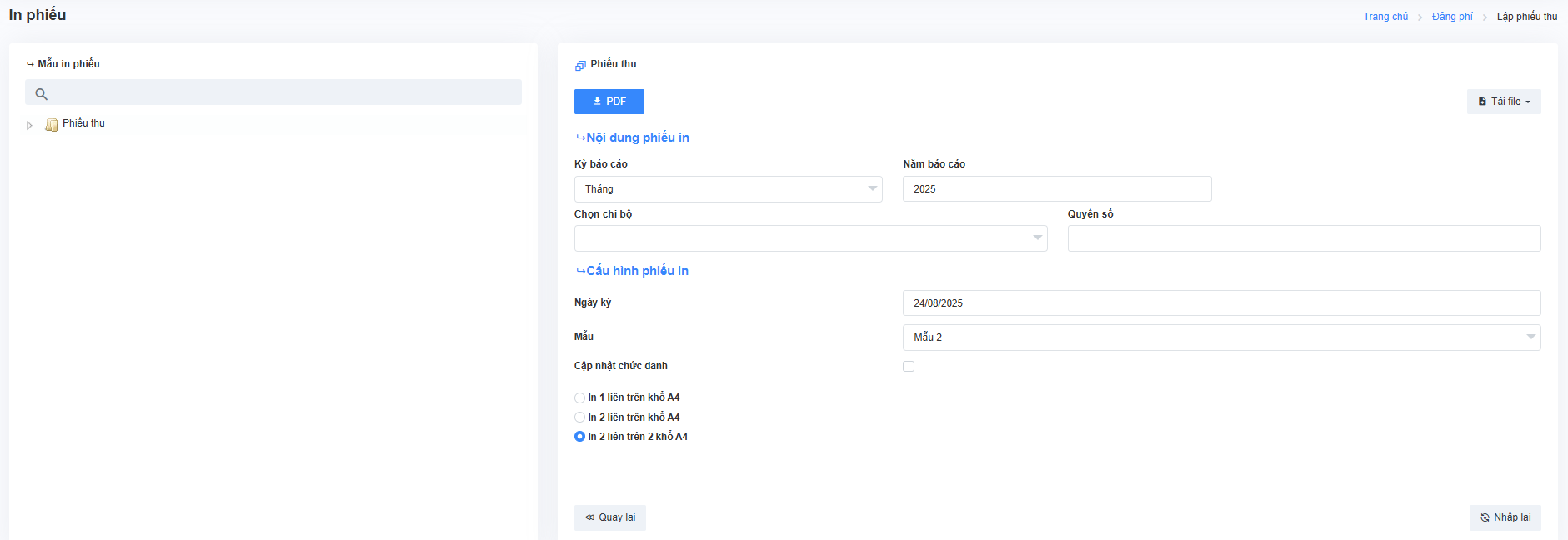Expand the Phiếu thu tree node
This screenshot has height=540, width=1568.
click(x=30, y=125)
